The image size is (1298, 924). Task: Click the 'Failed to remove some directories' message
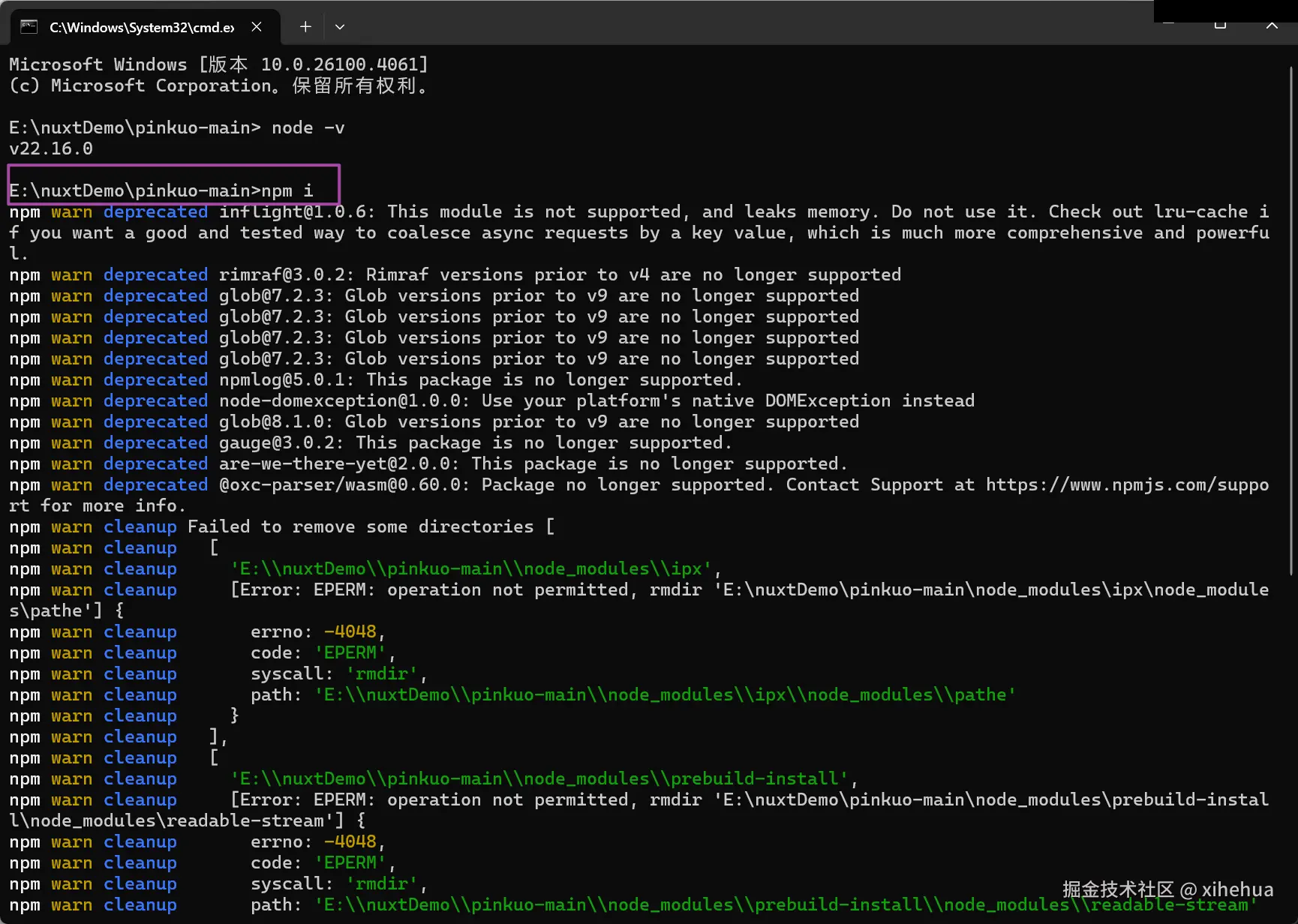coord(360,527)
